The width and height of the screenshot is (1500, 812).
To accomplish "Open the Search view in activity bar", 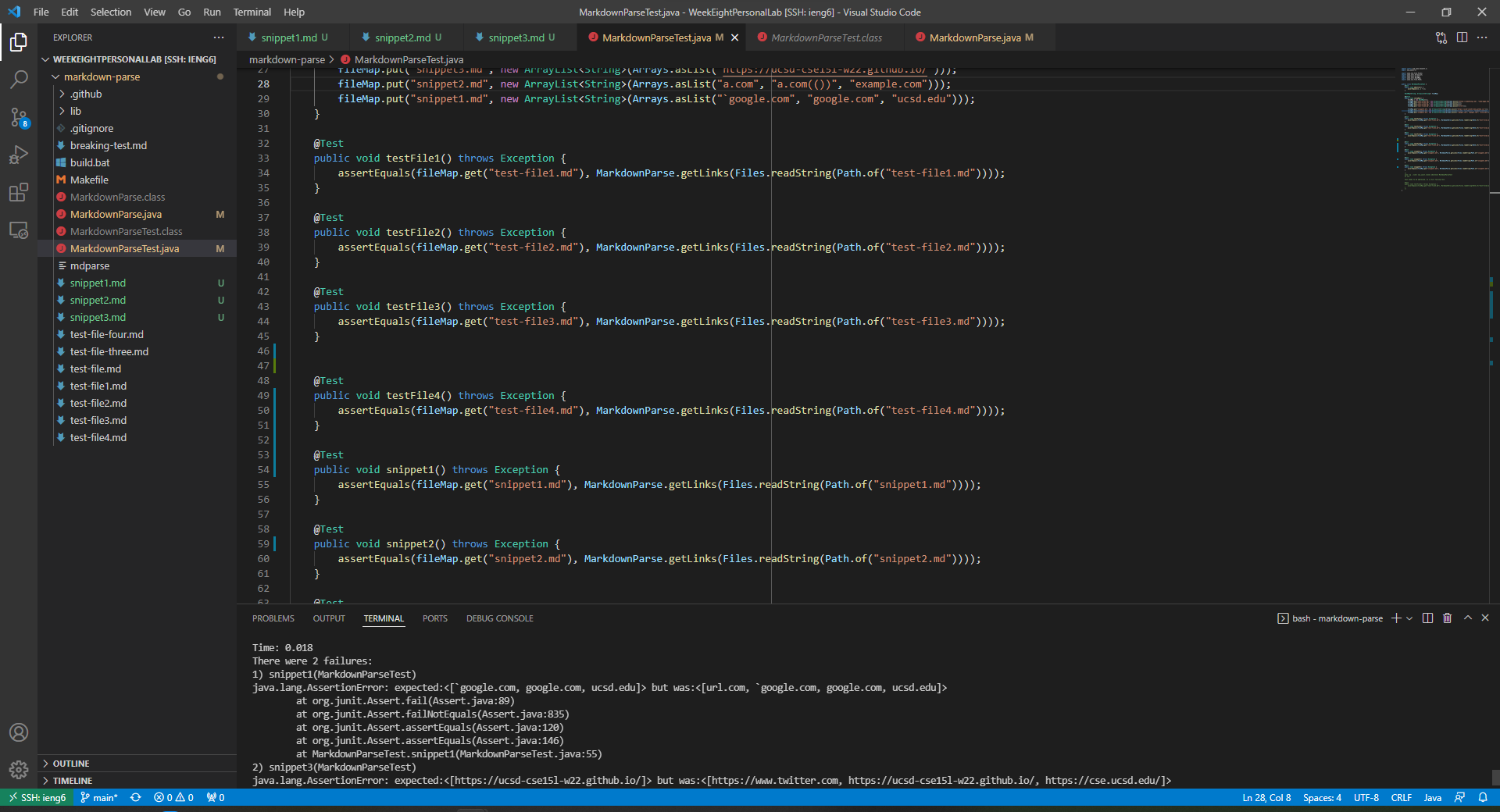I will pos(19,79).
